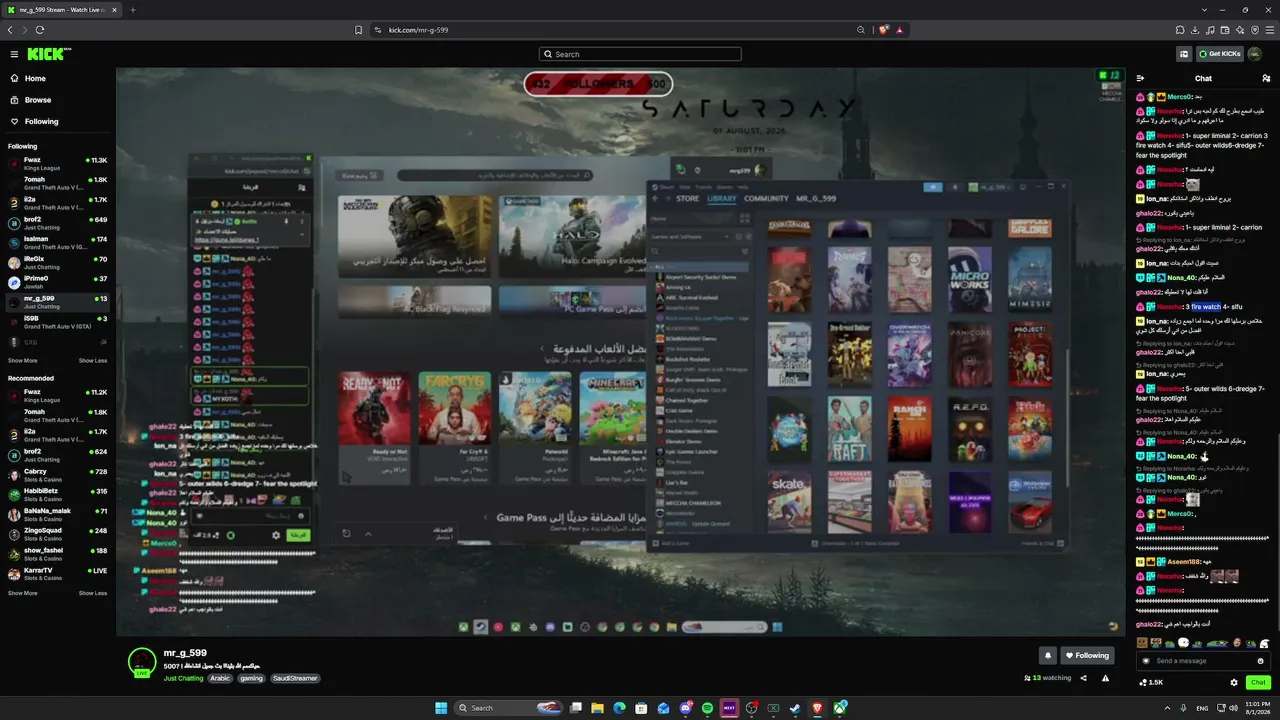1280x720 pixels.
Task: Select the mr_g_599 Stream browser tab
Action: coord(61,10)
